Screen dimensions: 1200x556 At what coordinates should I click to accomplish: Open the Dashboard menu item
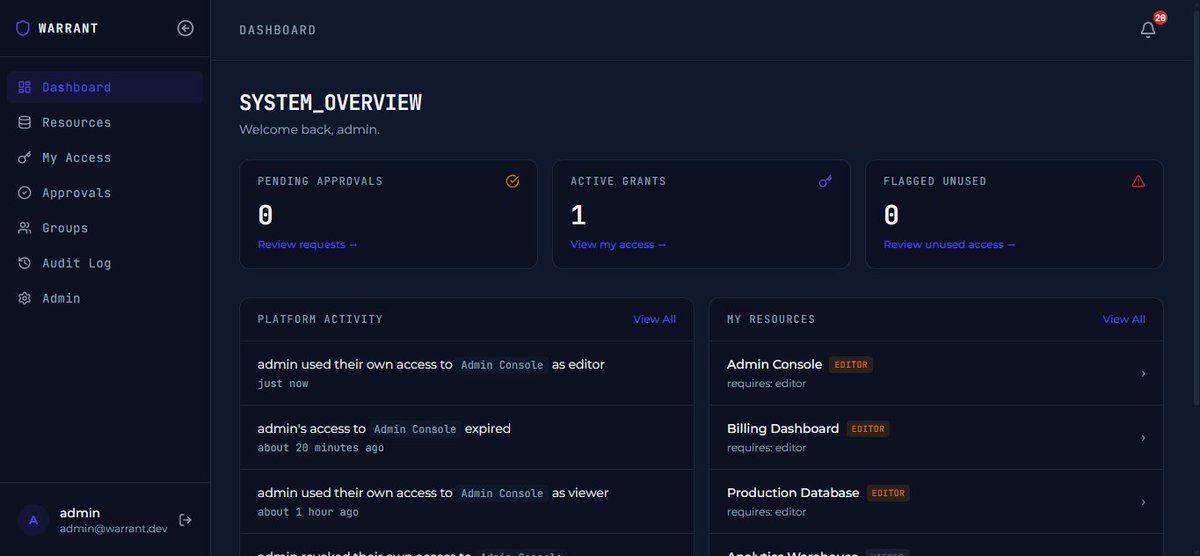tap(105, 87)
